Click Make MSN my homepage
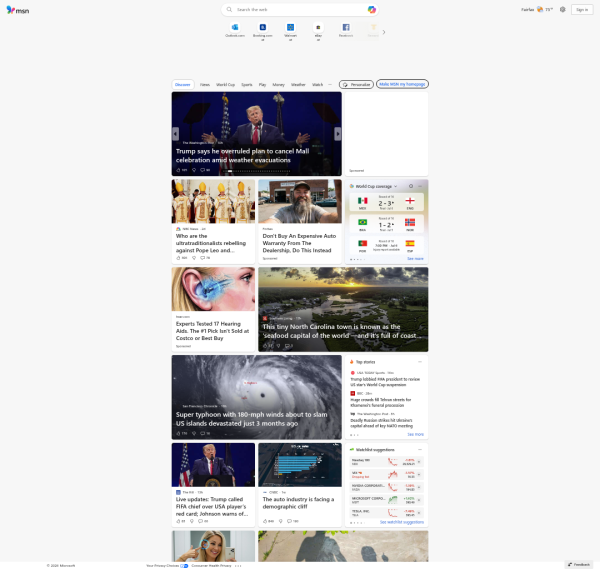 [x=402, y=84]
